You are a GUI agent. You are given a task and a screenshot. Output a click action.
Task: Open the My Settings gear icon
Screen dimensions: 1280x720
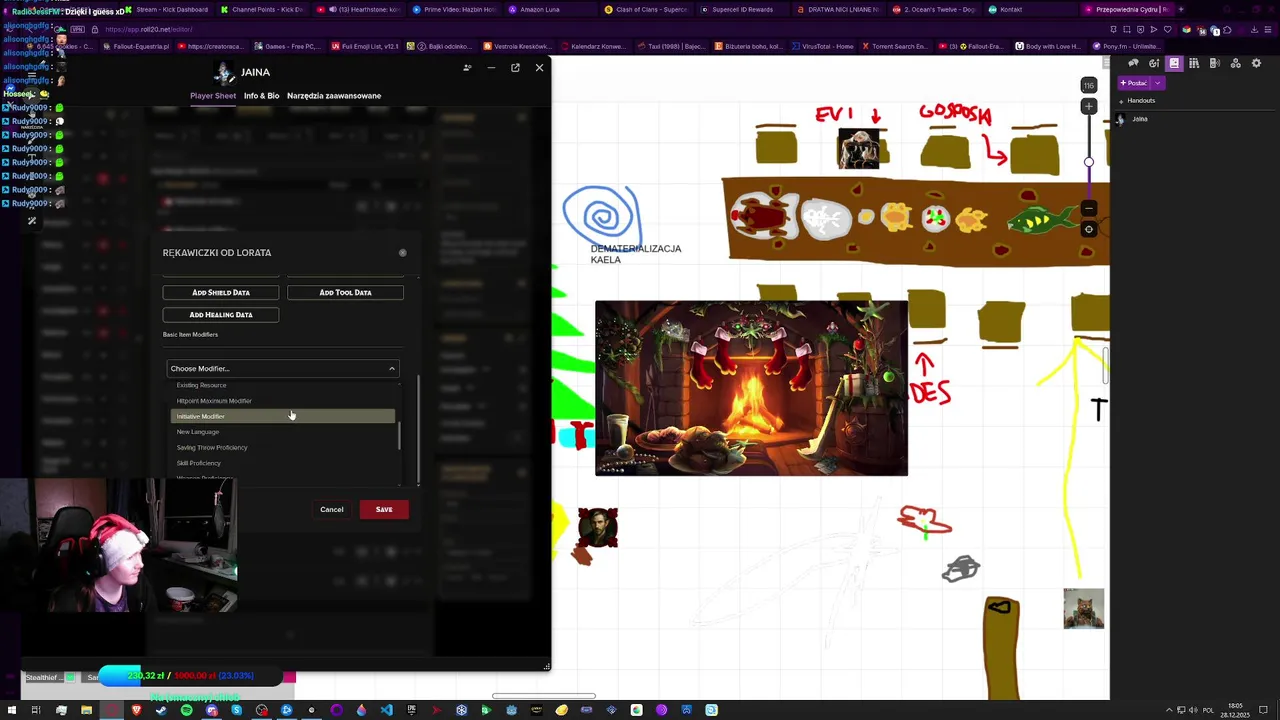(x=1256, y=63)
